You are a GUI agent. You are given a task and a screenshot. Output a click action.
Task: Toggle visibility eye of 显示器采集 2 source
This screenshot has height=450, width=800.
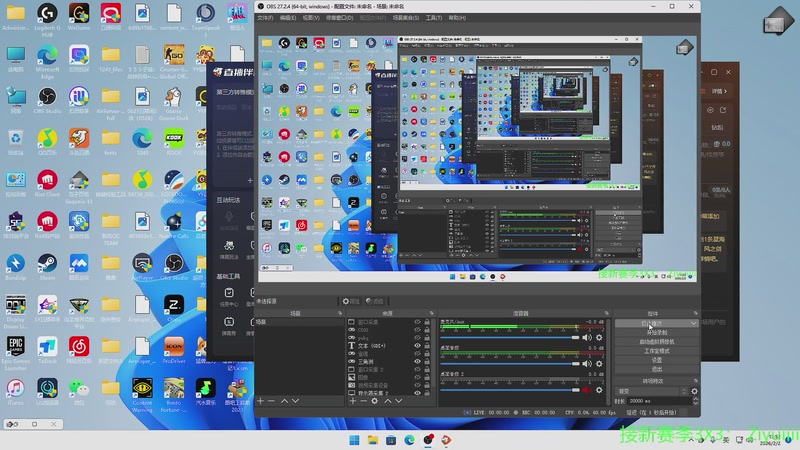417,393
